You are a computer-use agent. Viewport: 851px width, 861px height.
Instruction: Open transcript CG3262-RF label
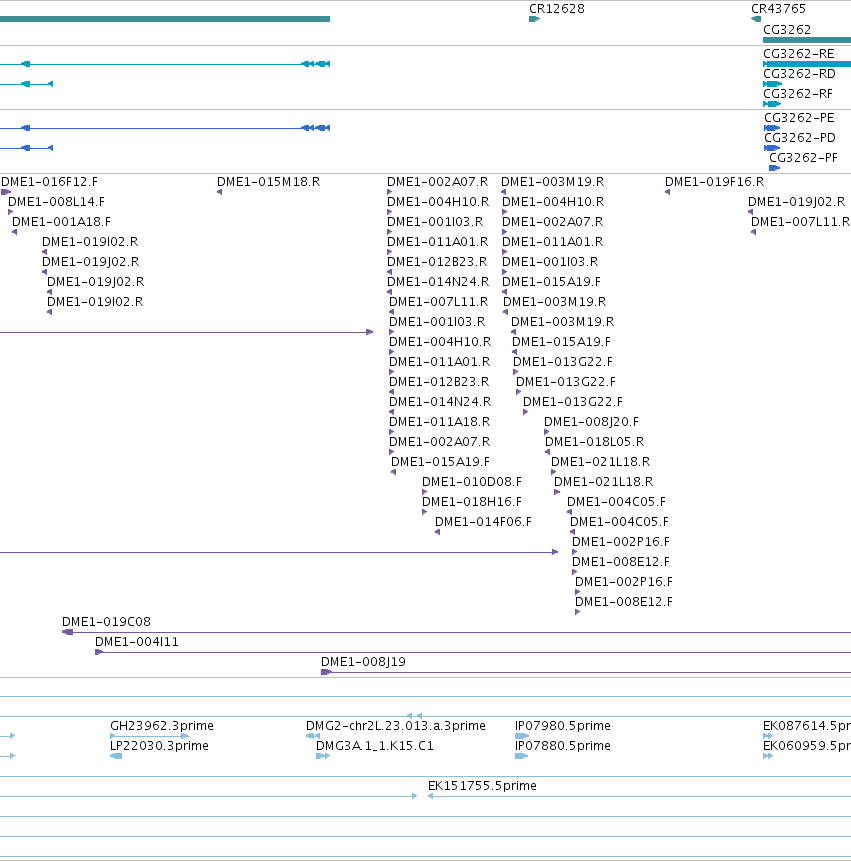(798, 94)
